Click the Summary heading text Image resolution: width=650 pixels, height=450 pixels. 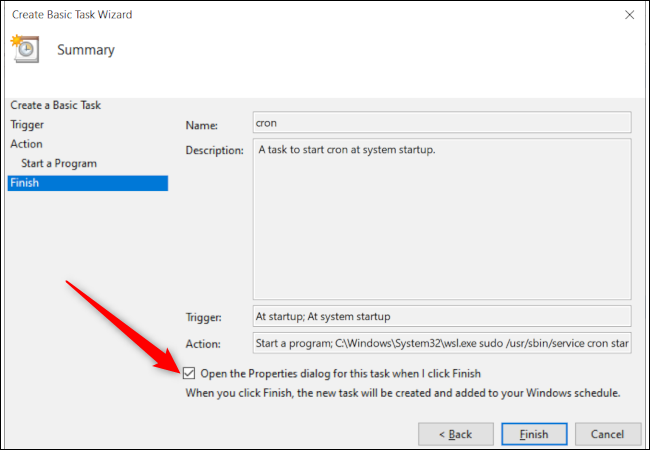click(x=86, y=50)
